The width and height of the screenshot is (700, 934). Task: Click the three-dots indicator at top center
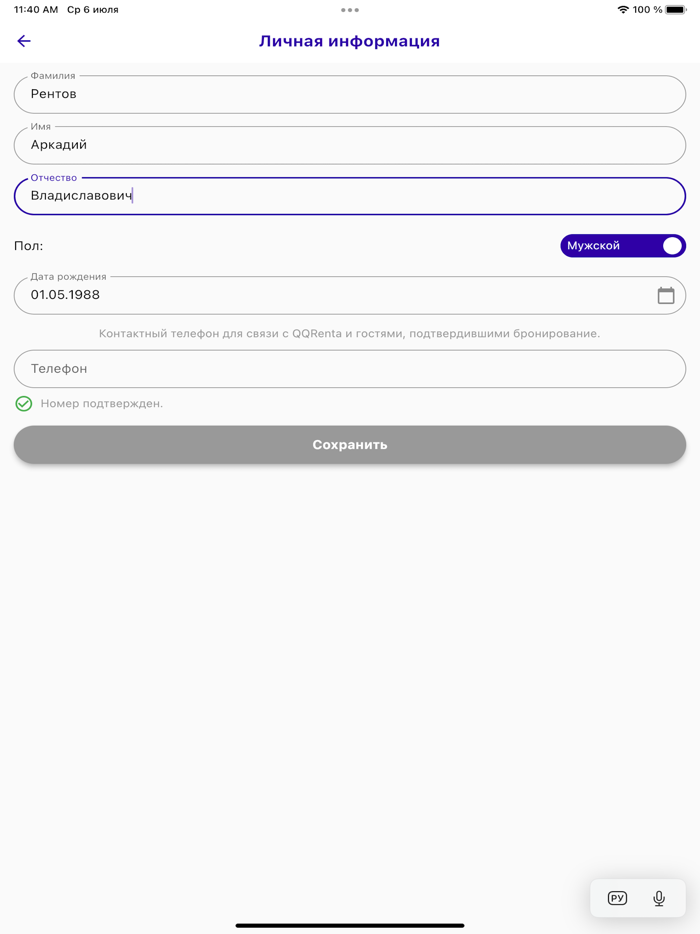click(x=350, y=9)
